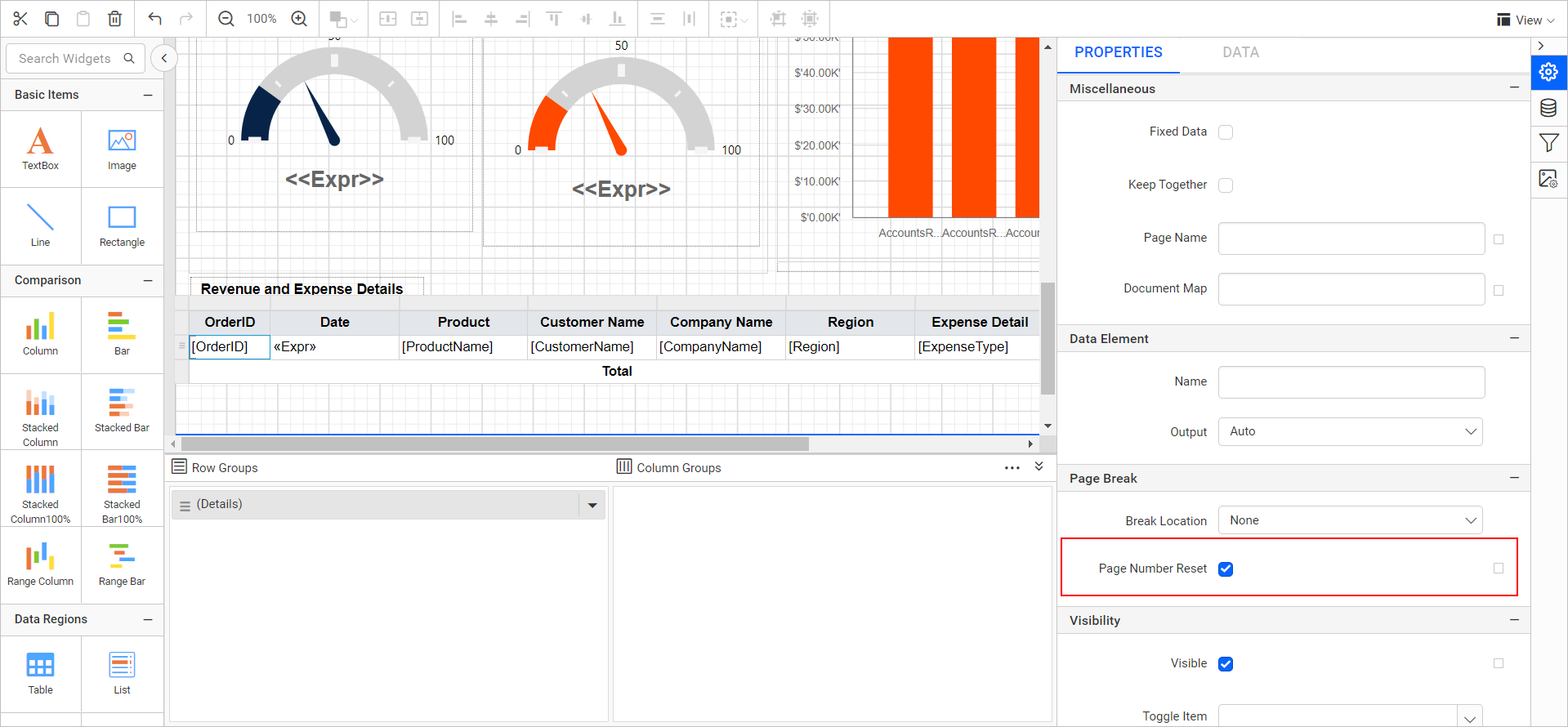Open the filter funnel sidebar icon
Image resolution: width=1568 pixels, height=727 pixels.
point(1548,143)
